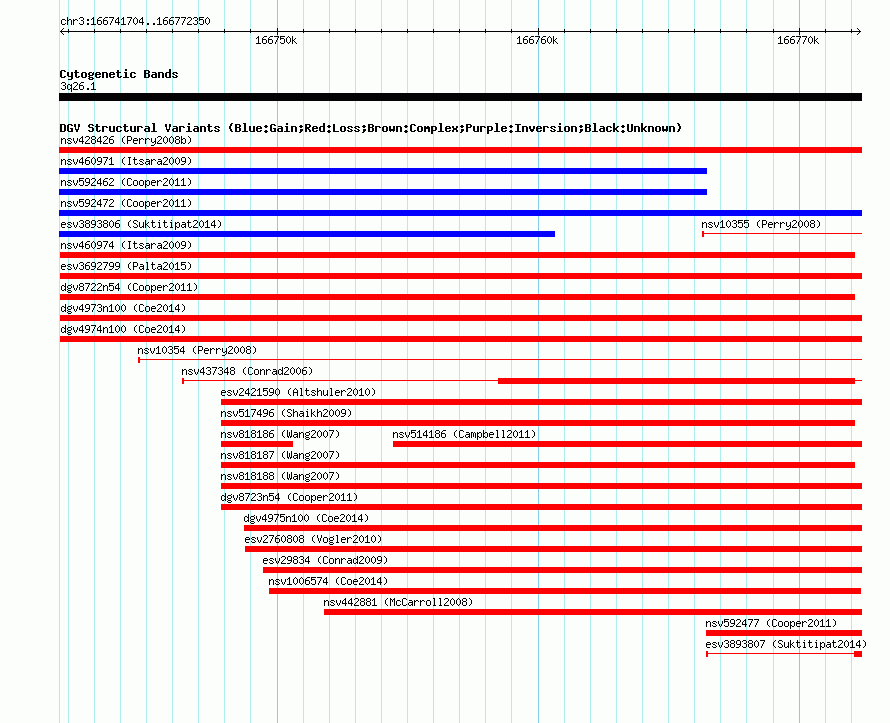Click dgv8723n54 (Cooper2011) variant label
The image size is (890, 723).
(x=289, y=497)
